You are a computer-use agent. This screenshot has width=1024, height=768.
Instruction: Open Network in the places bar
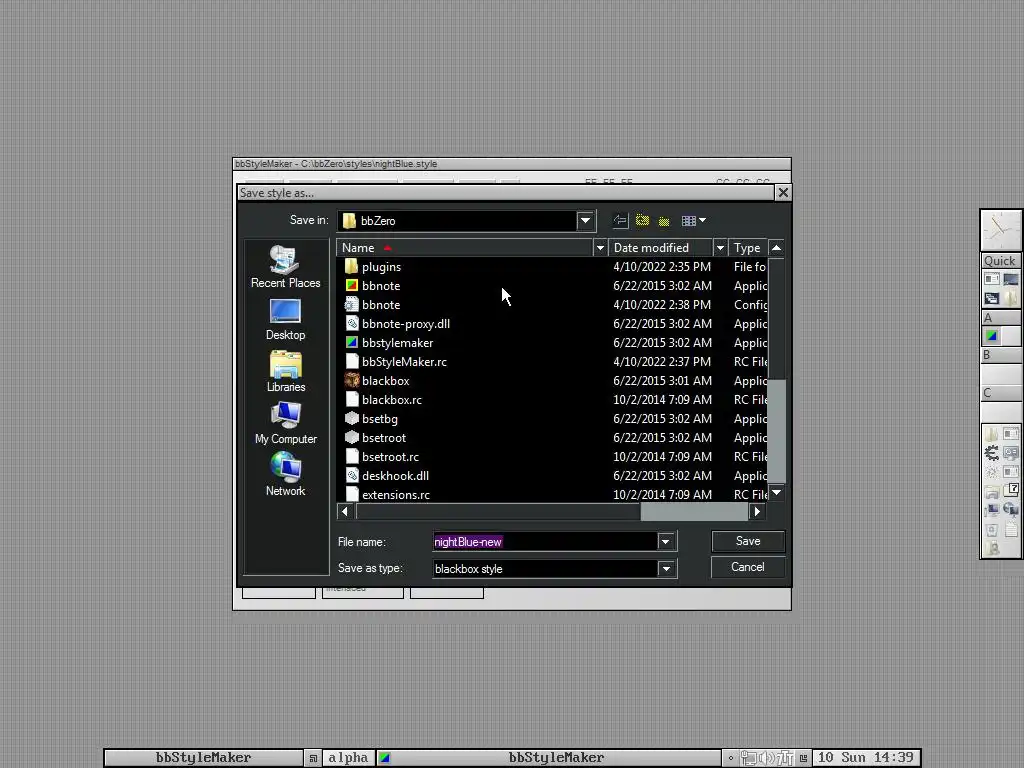click(285, 475)
